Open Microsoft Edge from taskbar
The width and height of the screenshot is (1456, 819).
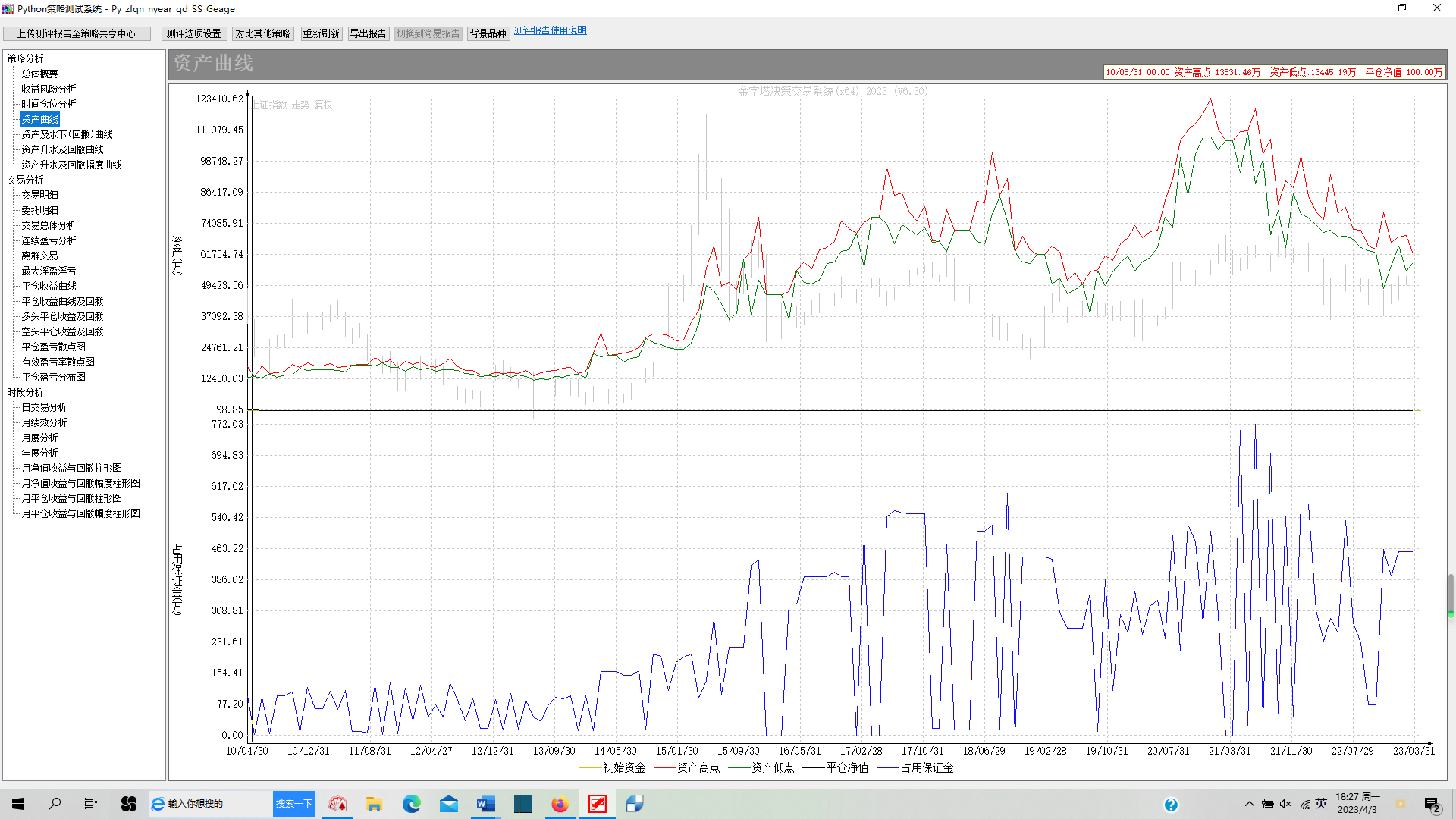pyautogui.click(x=411, y=804)
